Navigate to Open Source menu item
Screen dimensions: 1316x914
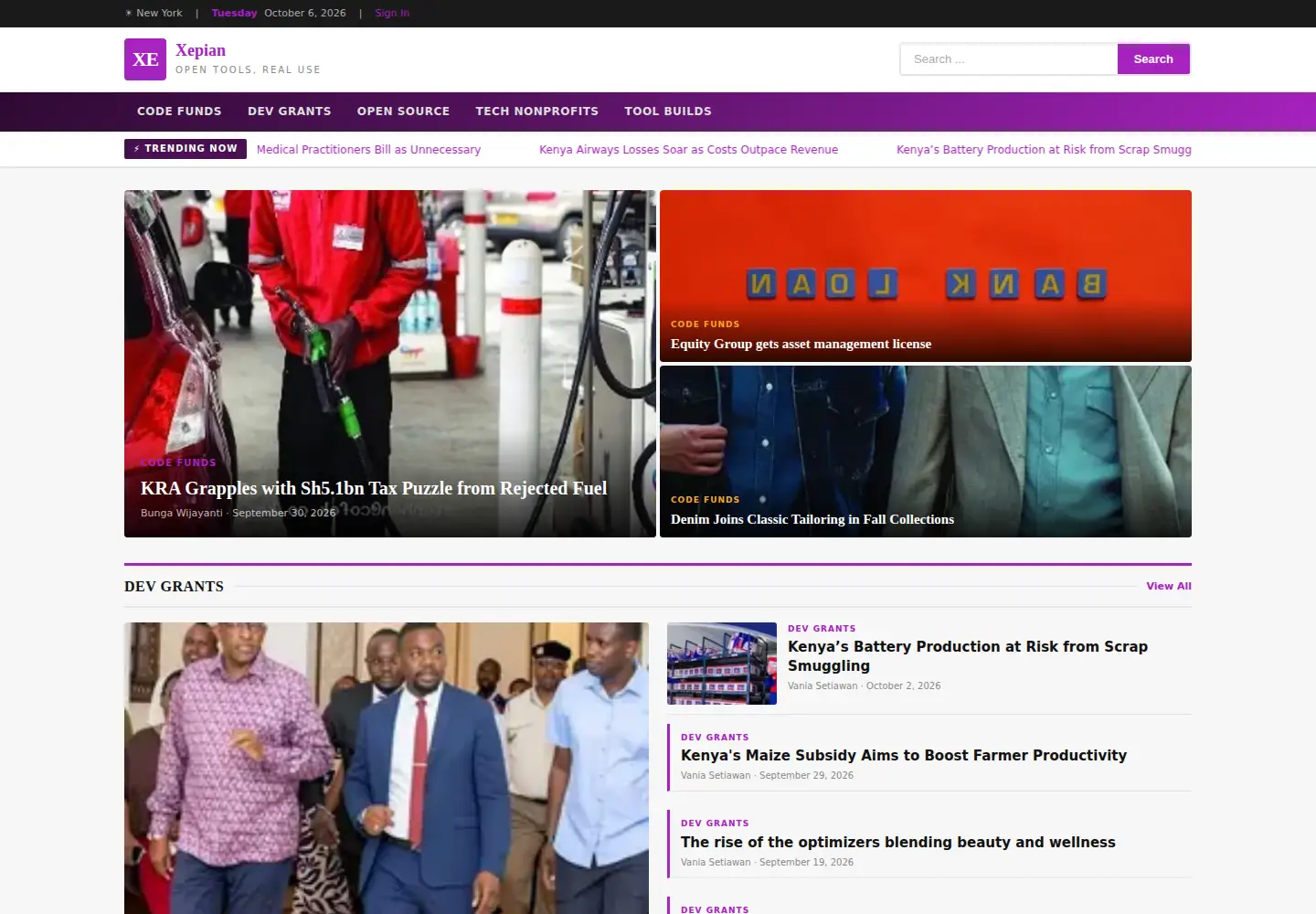click(403, 112)
